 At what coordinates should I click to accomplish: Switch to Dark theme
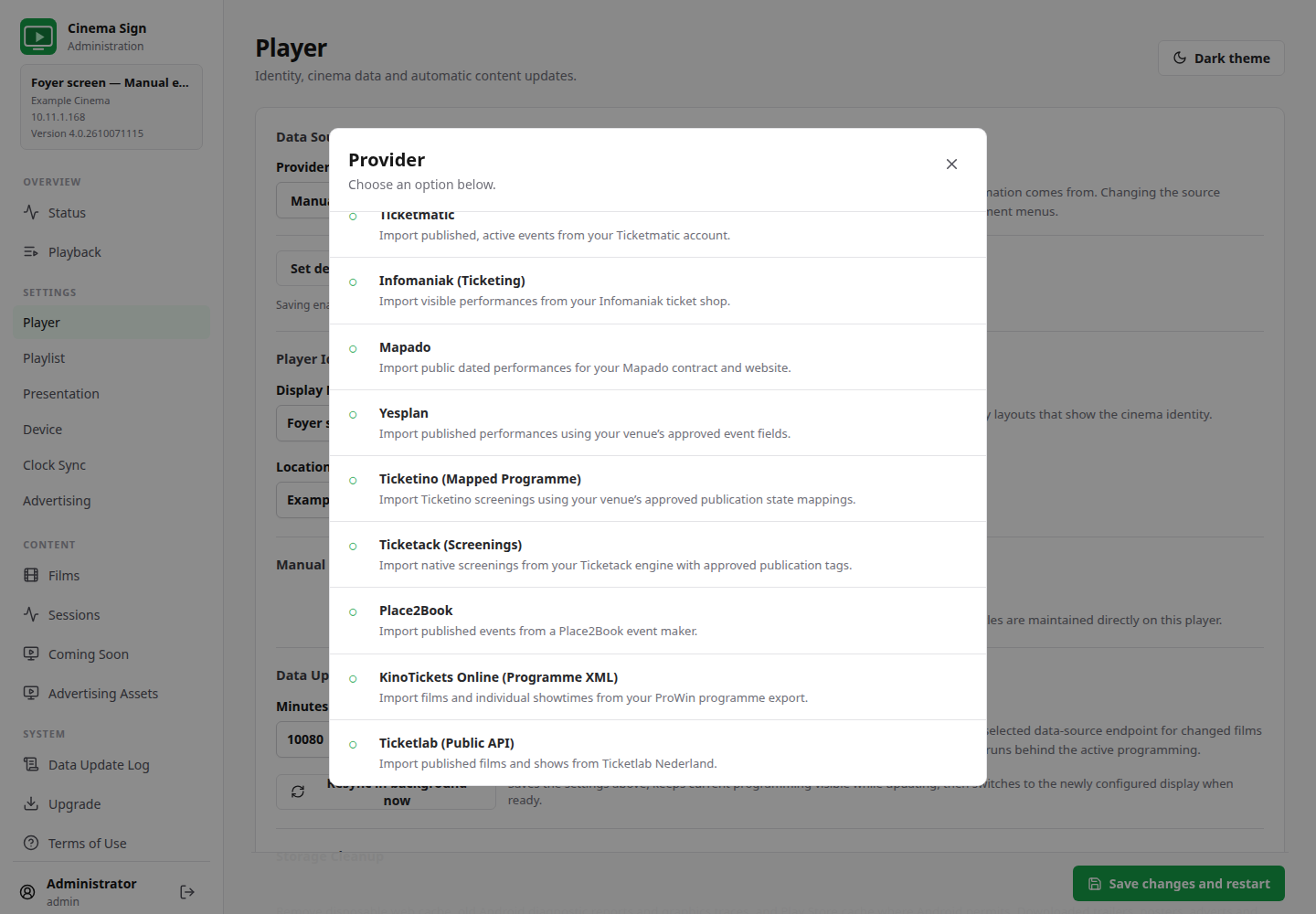click(1221, 58)
